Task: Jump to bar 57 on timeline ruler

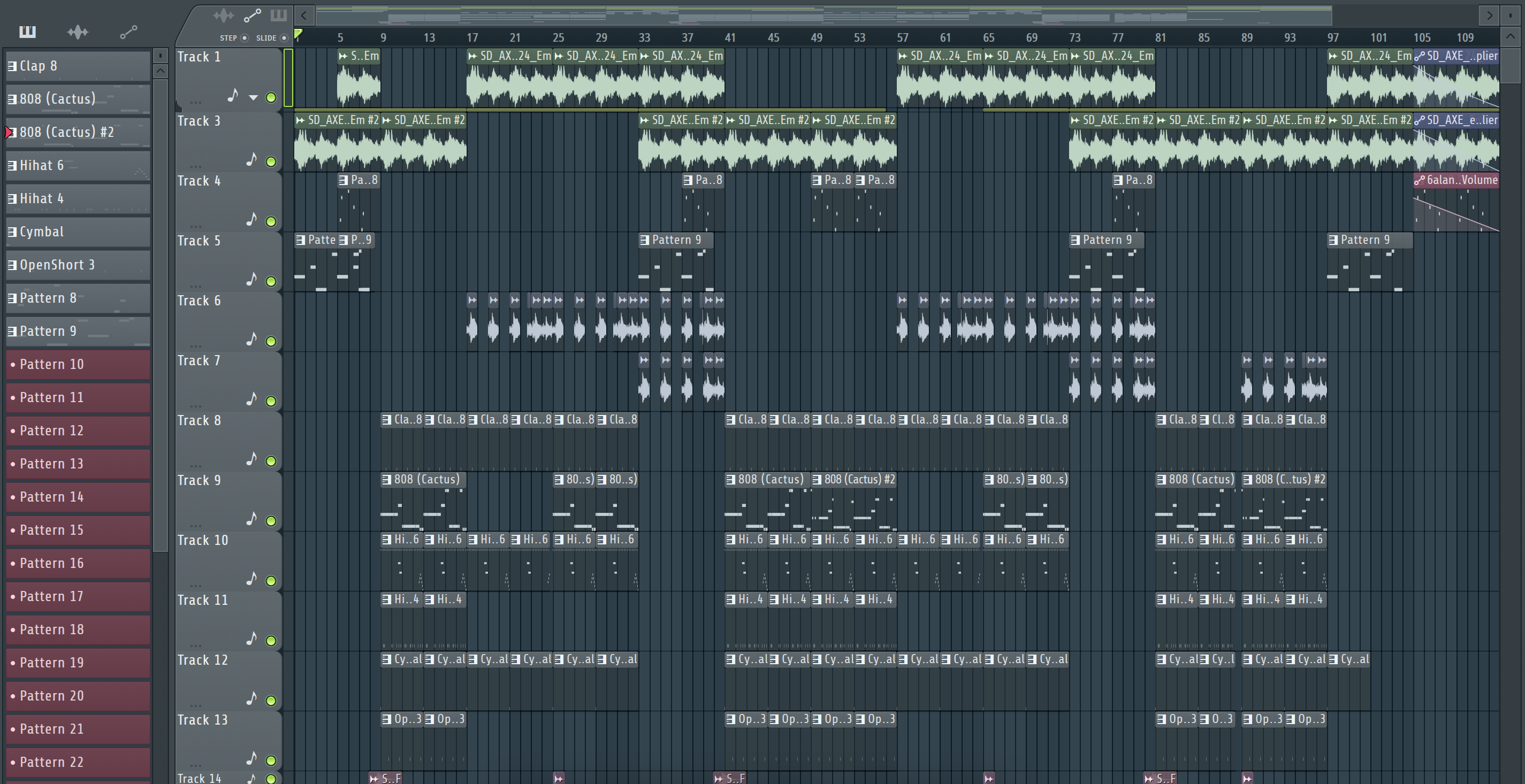Action: [x=902, y=38]
